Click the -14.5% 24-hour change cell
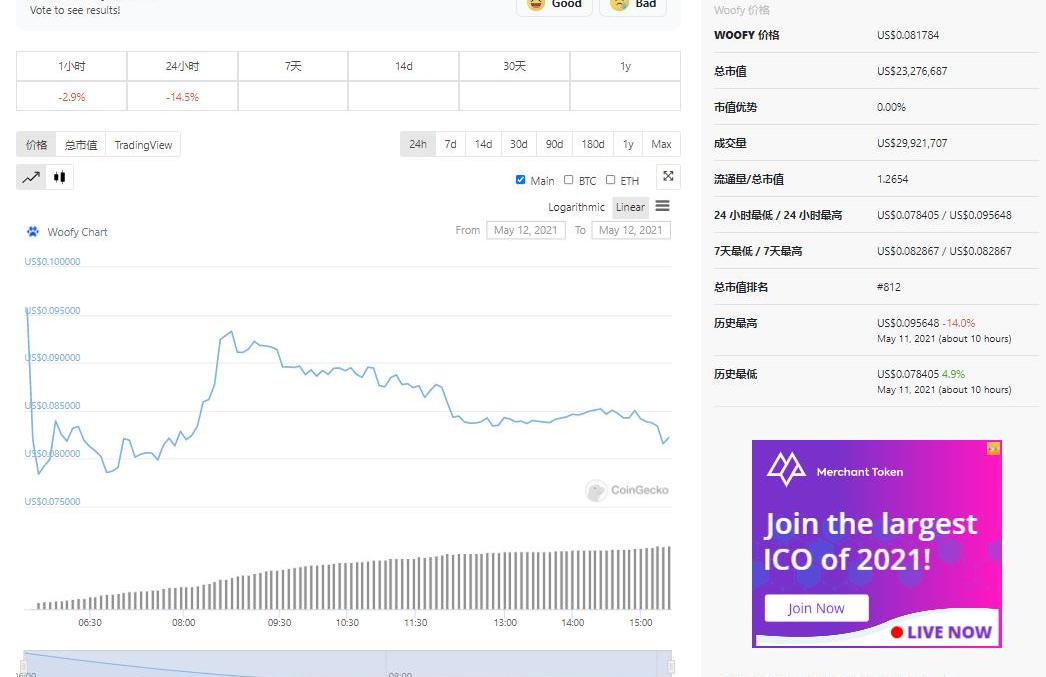Screen dimensions: 1046x677 tap(182, 97)
